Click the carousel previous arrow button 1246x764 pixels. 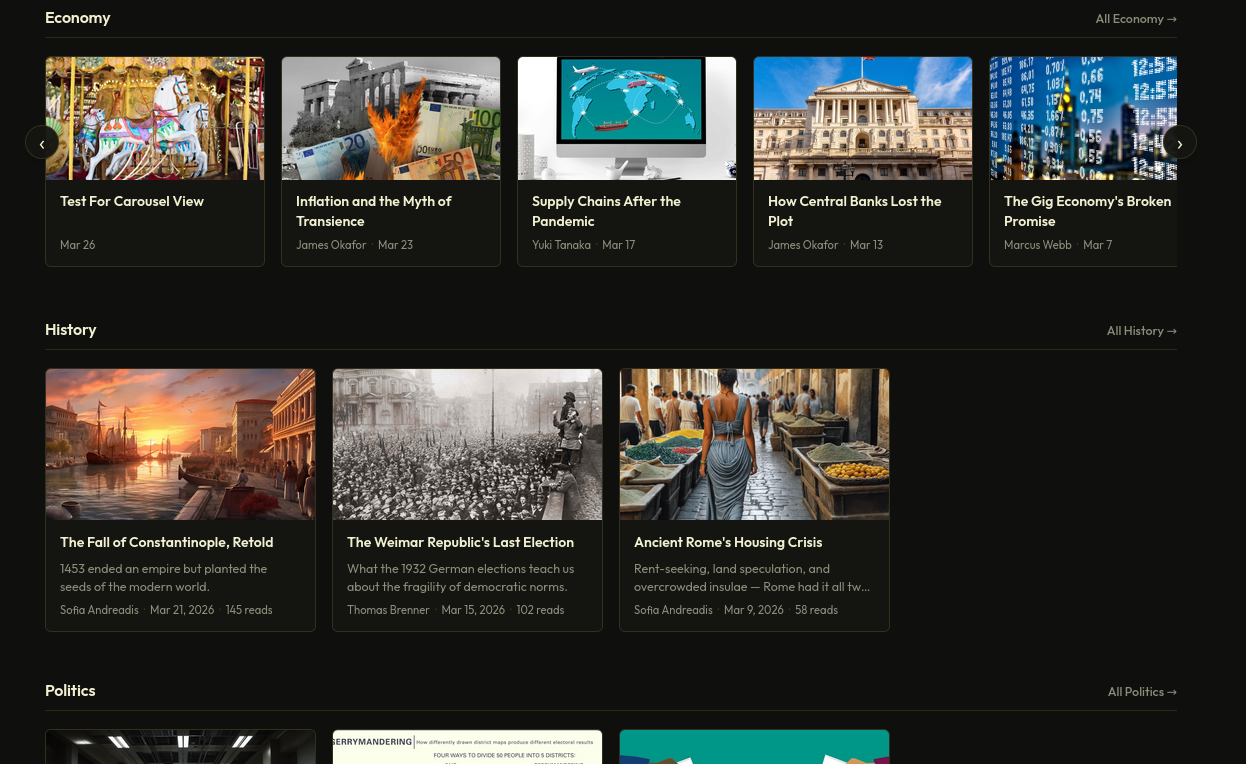click(x=42, y=143)
